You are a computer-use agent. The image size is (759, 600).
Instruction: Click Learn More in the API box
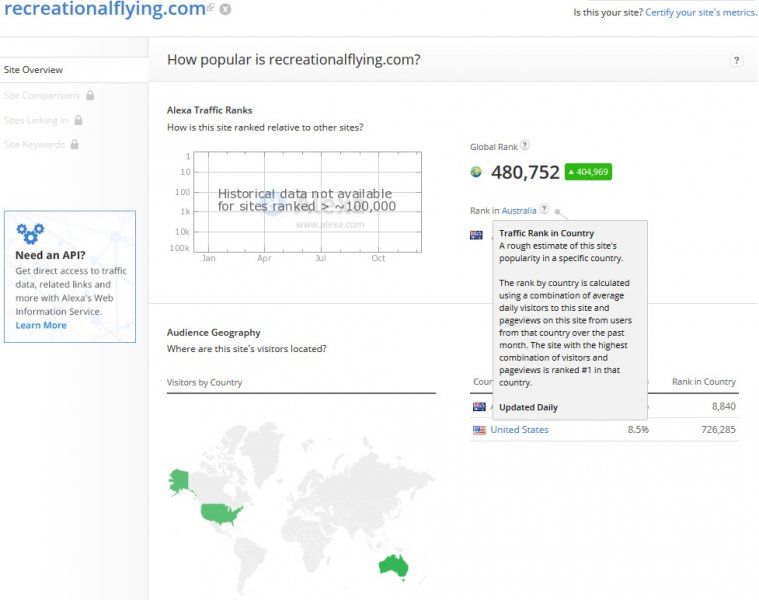(41, 325)
